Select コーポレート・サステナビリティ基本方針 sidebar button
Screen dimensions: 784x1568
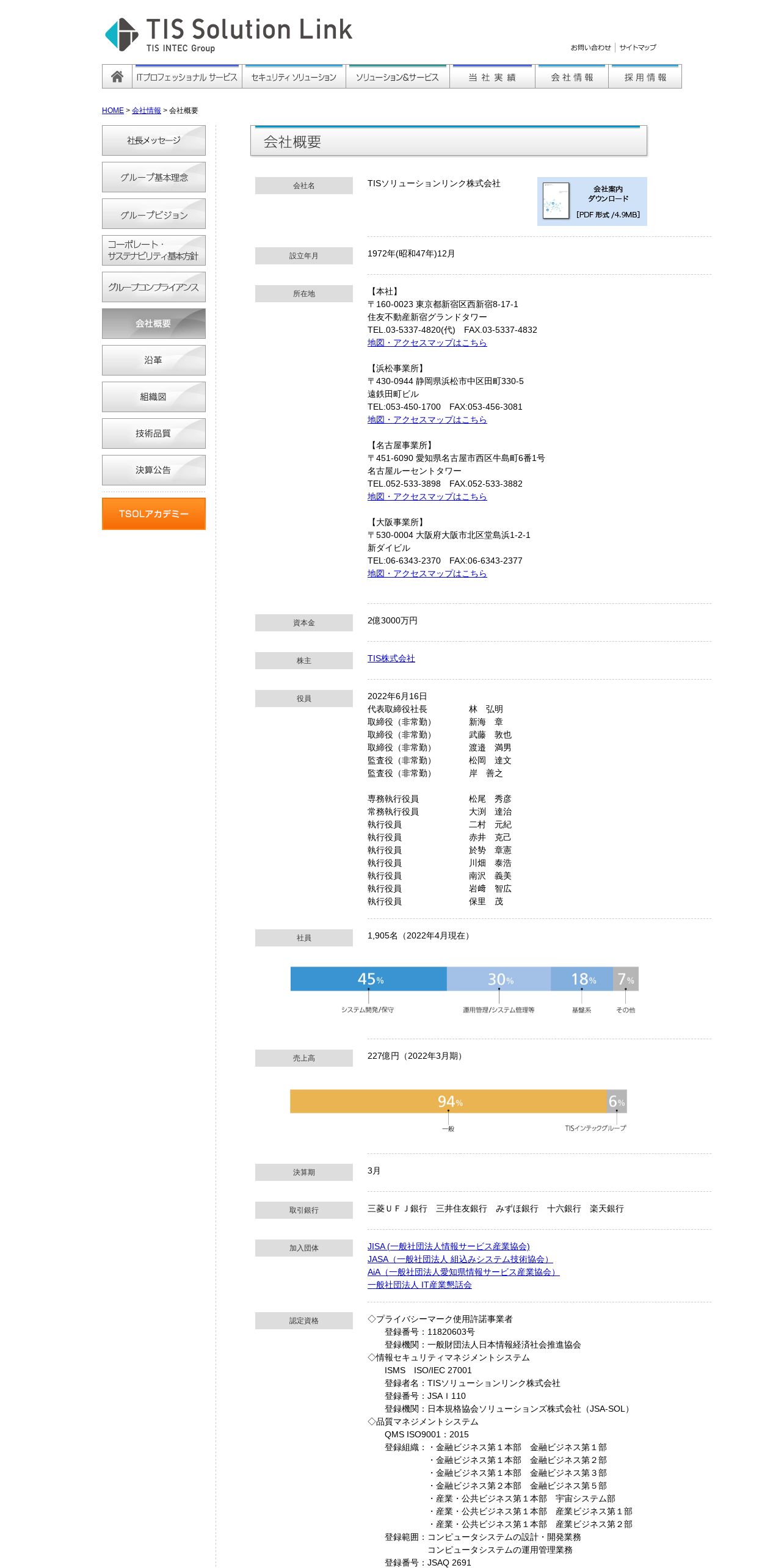(154, 250)
